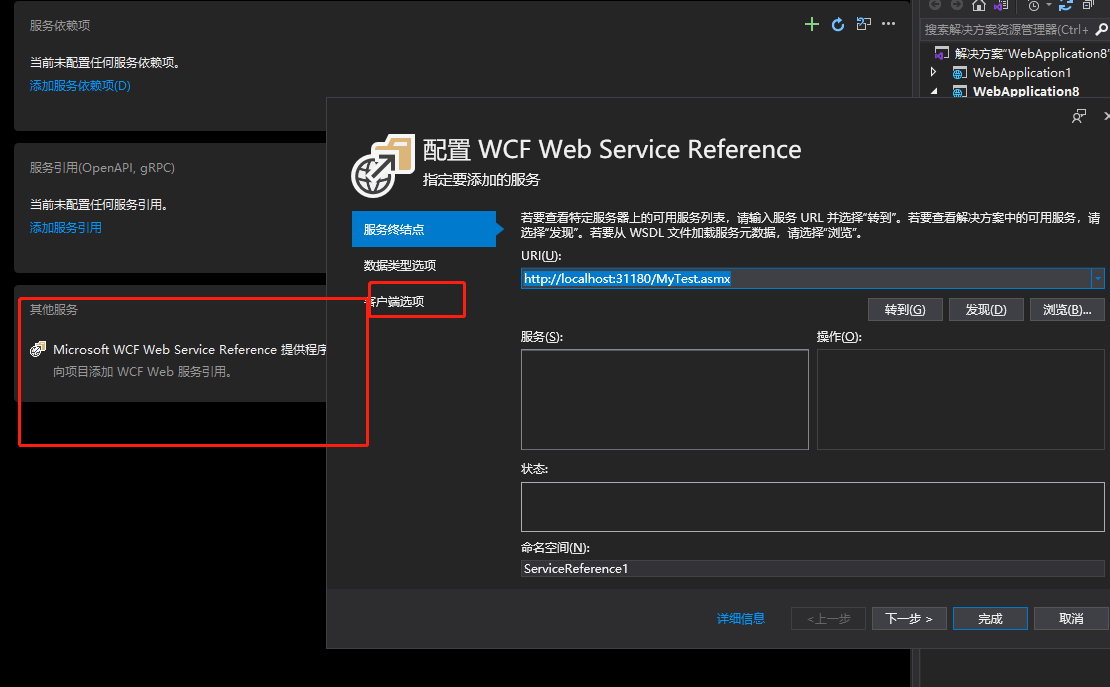This screenshot has width=1110, height=687.
Task: Click the large WCF wizard globe logo
Action: coord(383,166)
